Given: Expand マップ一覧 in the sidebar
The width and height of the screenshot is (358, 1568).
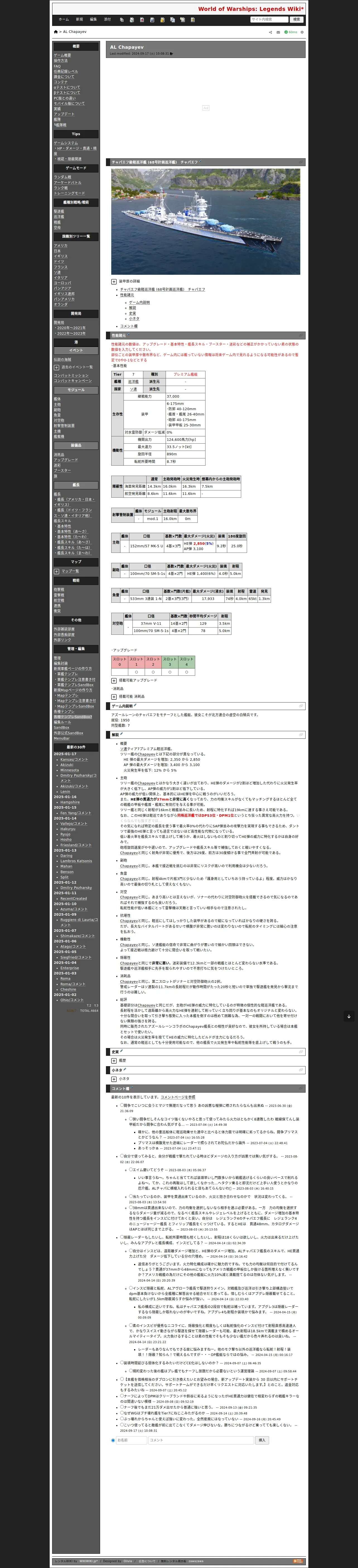Looking at the screenshot, I should point(57,572).
